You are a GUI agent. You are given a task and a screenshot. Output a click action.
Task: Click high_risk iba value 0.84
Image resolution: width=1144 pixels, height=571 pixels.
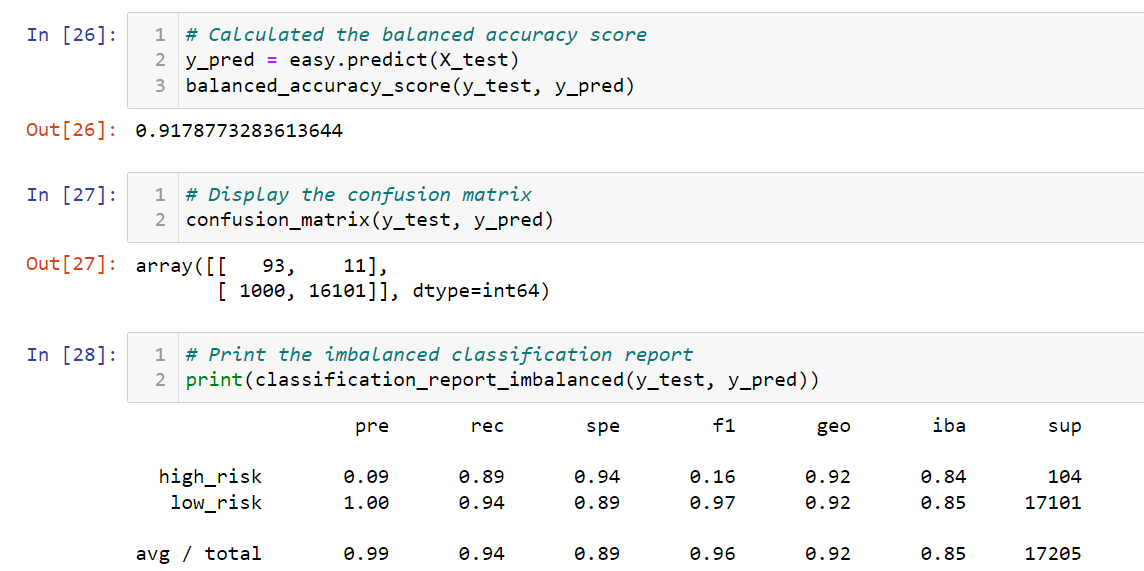point(943,477)
